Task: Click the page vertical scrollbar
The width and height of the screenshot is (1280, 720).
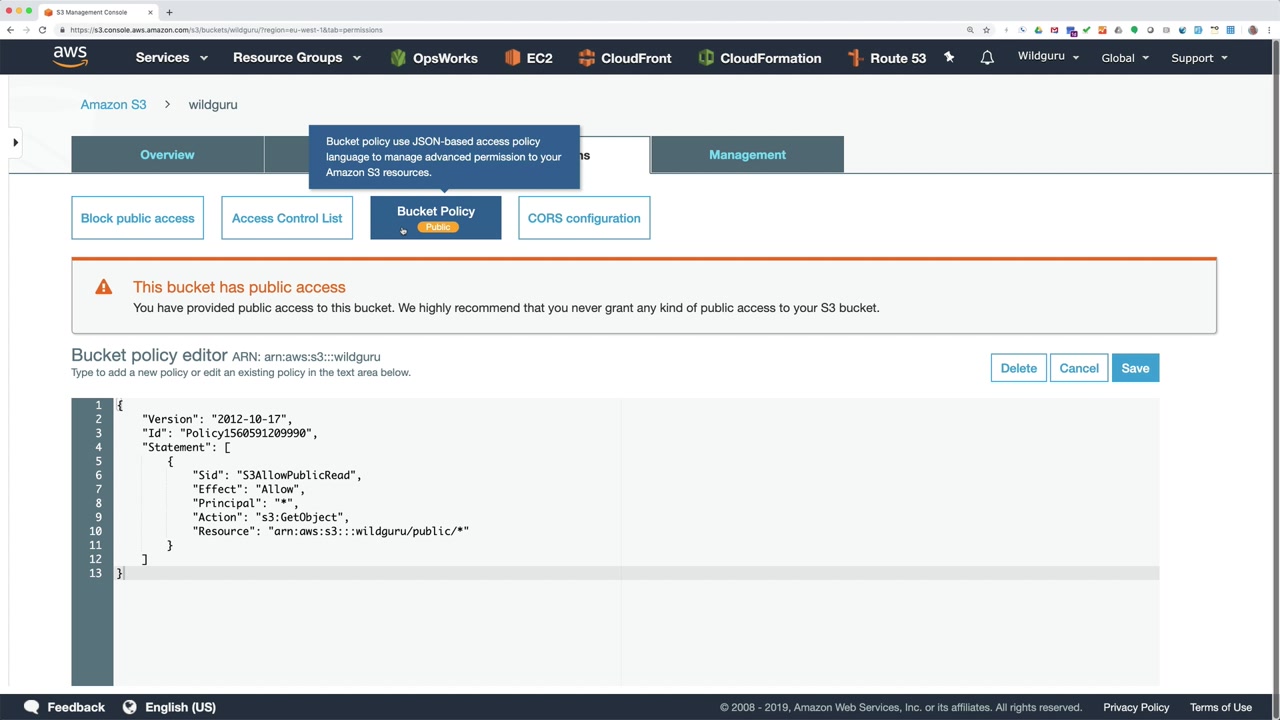Action: [1275, 380]
